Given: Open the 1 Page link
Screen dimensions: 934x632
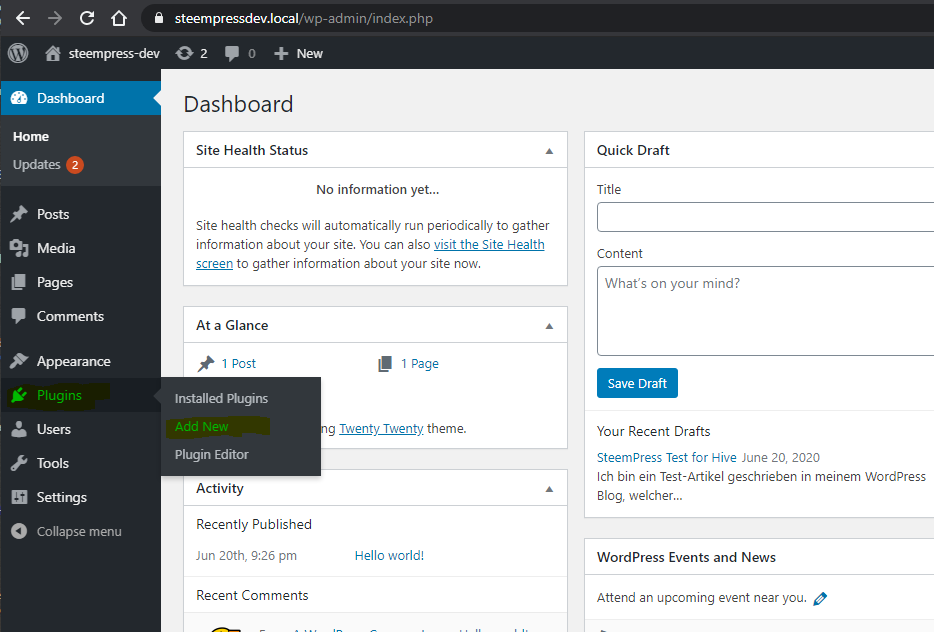Looking at the screenshot, I should (x=420, y=363).
